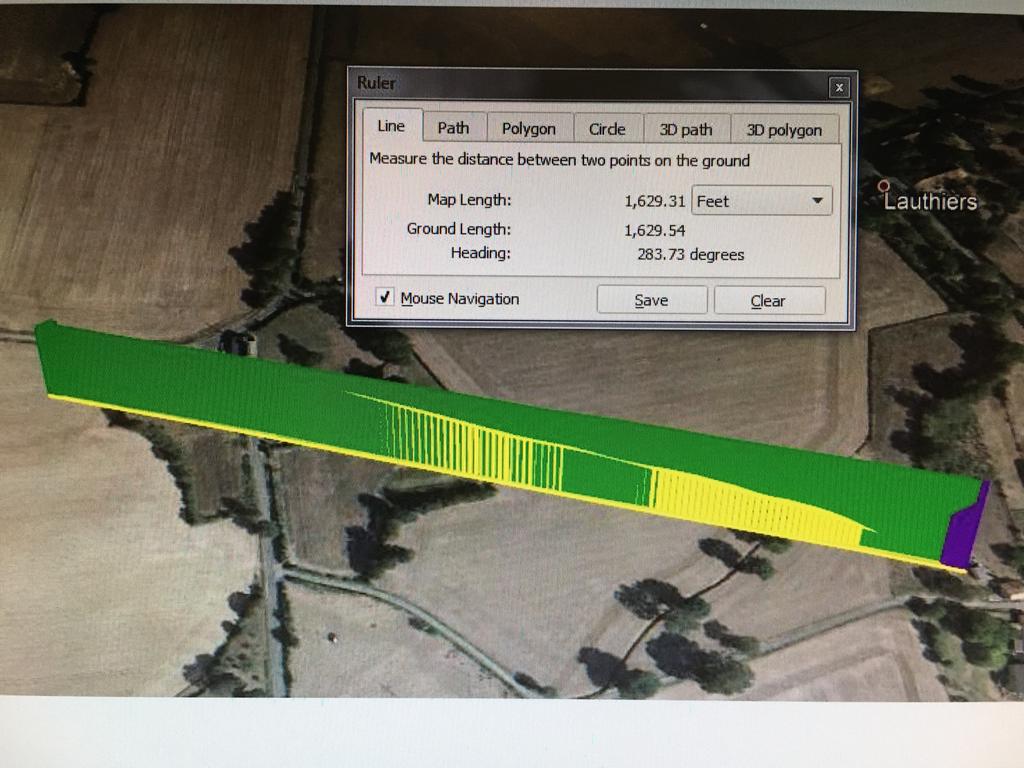
Task: Click the Ground Length value 1,629.54
Action: click(654, 230)
